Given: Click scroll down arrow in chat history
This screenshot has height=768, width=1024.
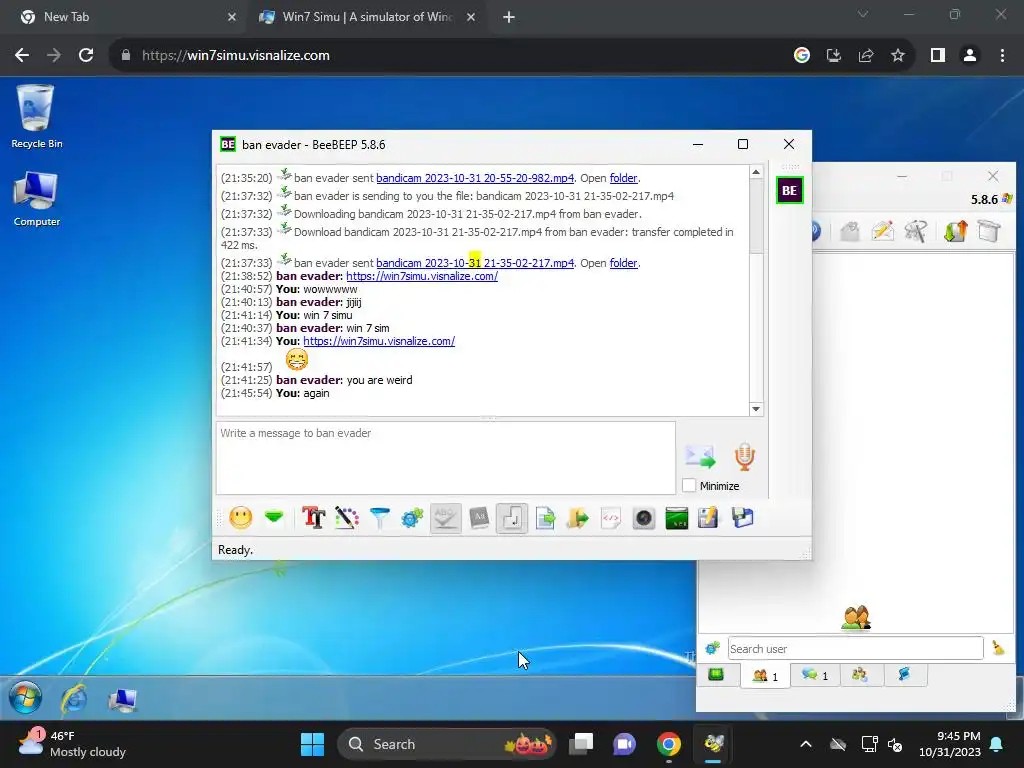Looking at the screenshot, I should [756, 409].
